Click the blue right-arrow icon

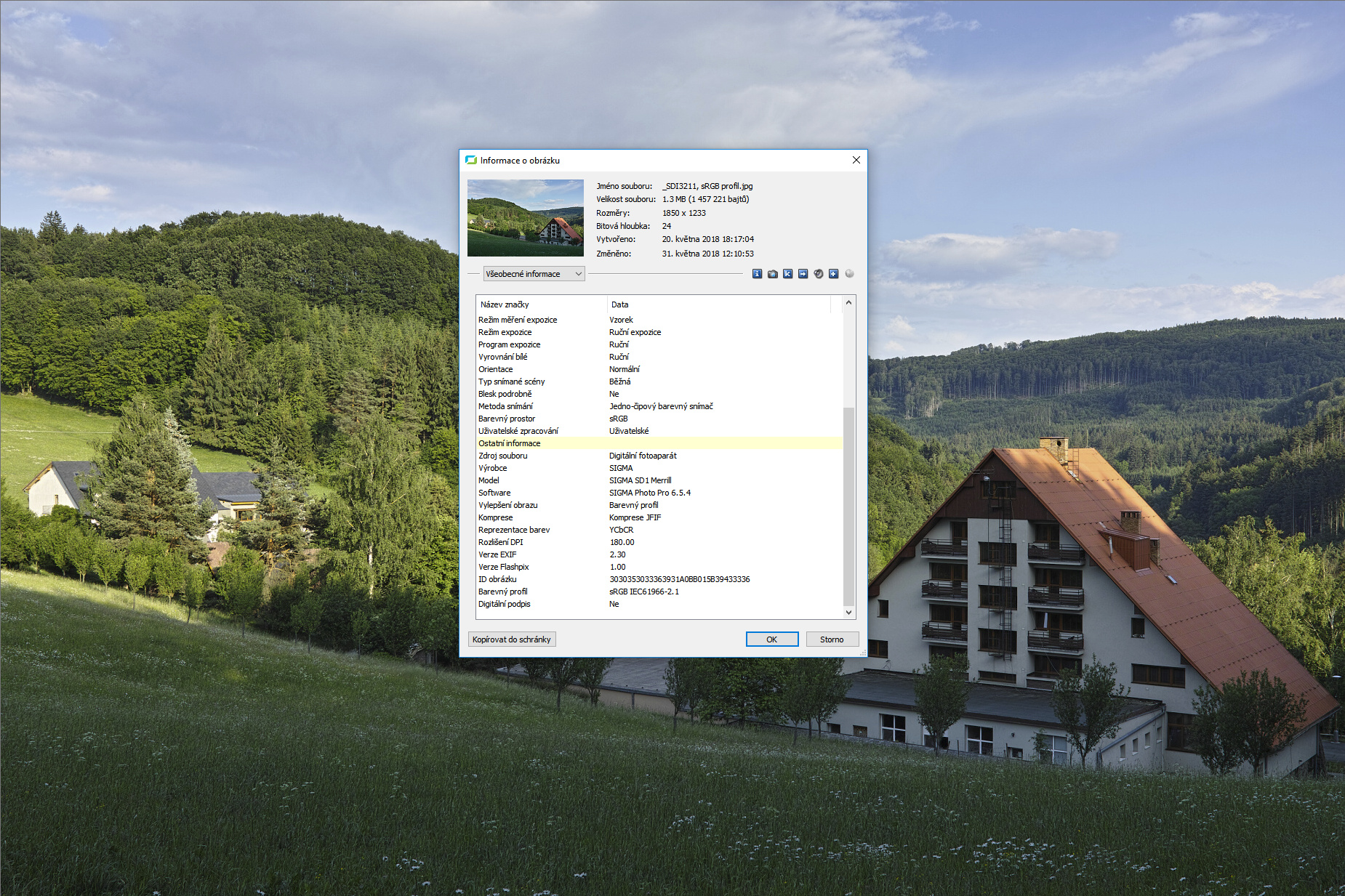tap(803, 274)
